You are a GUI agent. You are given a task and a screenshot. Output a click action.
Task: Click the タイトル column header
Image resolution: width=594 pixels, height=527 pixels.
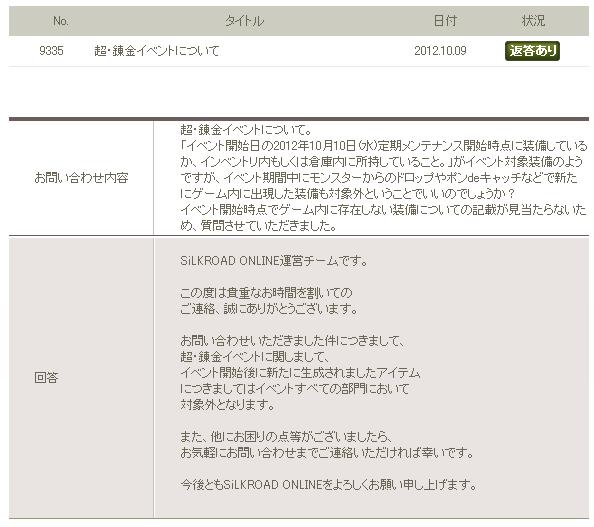[x=245, y=21]
